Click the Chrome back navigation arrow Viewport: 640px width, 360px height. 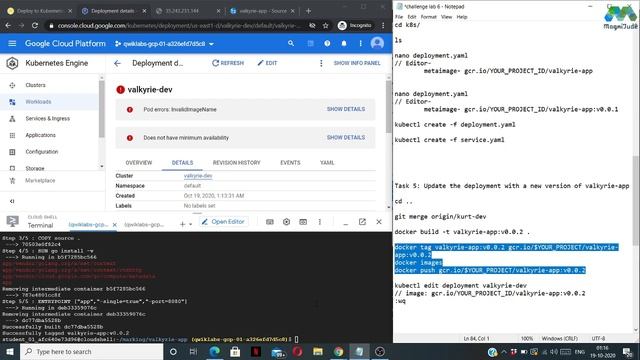point(8,25)
